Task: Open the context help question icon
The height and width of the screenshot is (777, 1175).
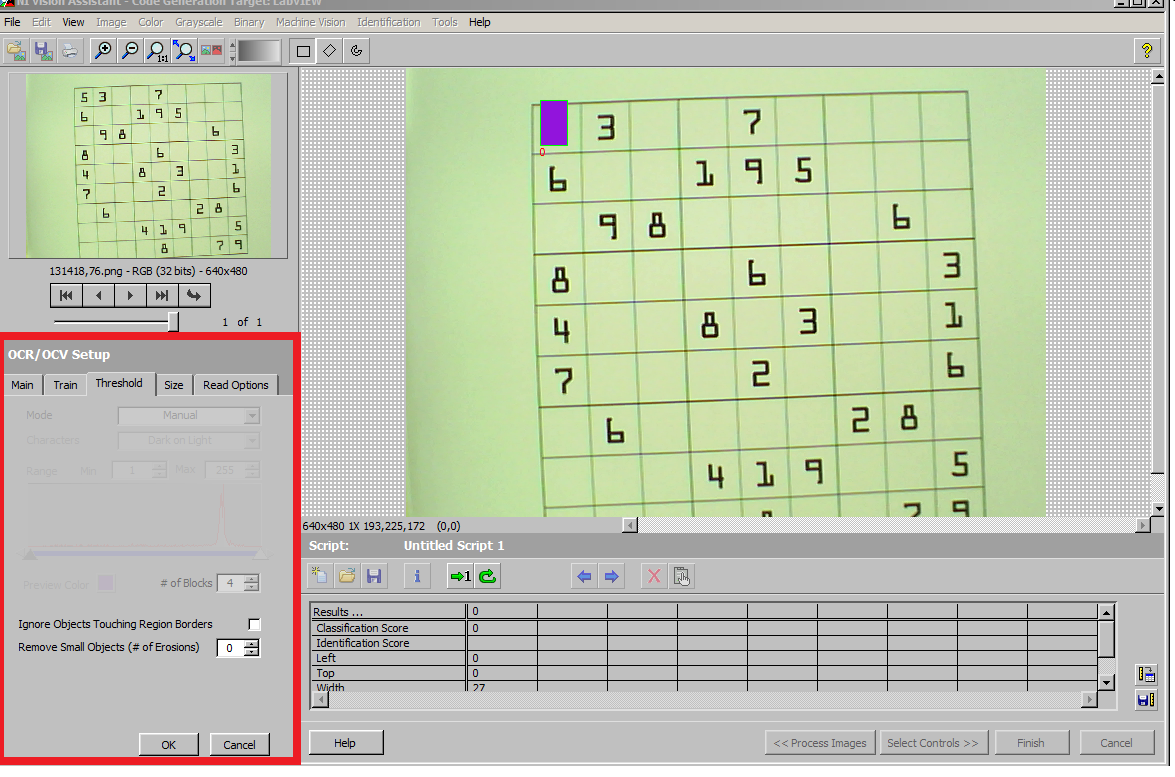Action: click(x=1146, y=51)
